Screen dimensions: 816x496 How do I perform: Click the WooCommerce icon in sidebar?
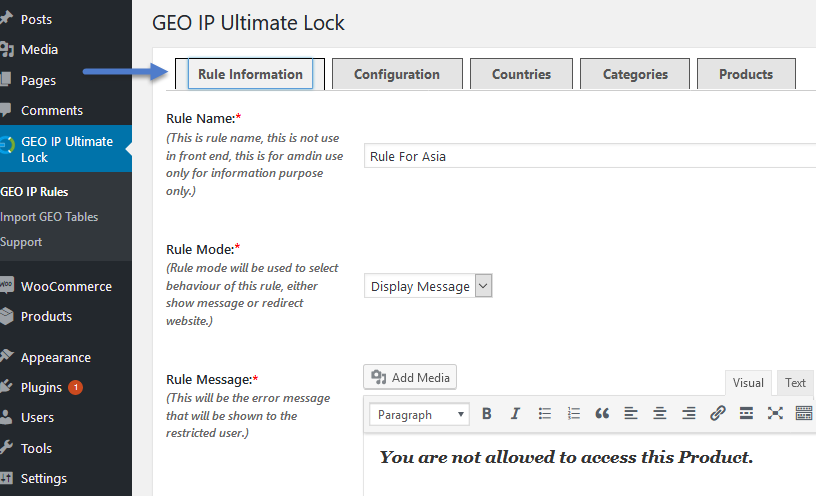(6, 285)
